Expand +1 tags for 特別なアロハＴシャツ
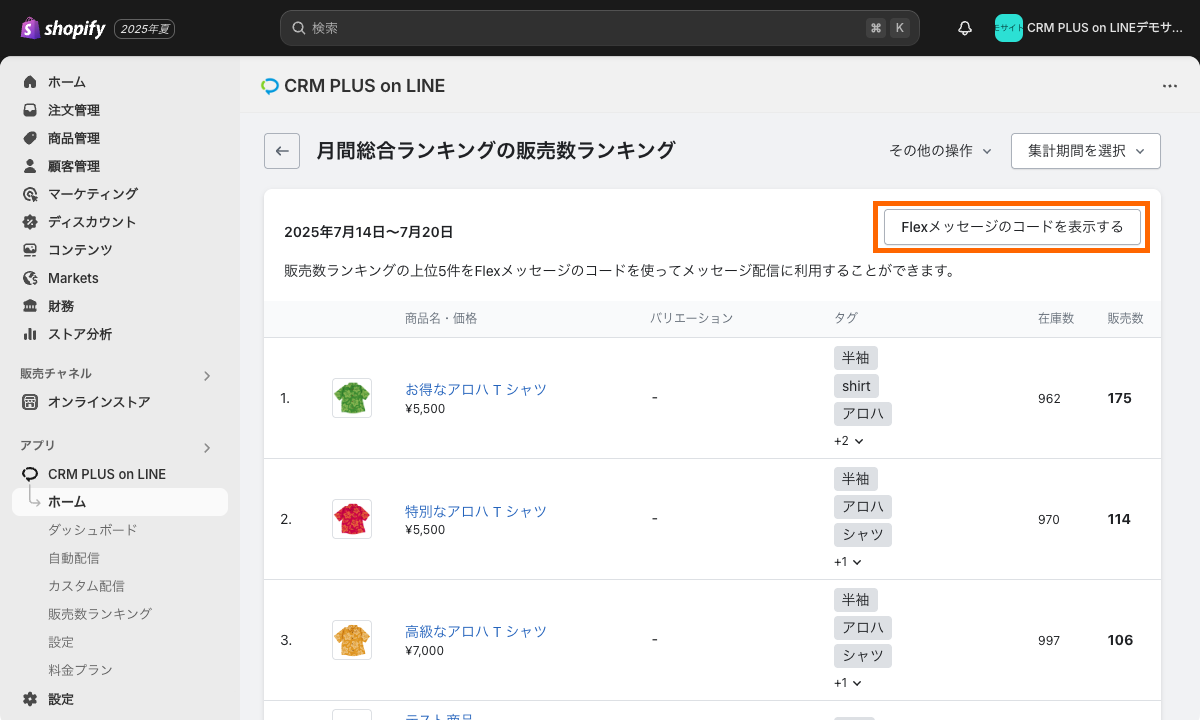The image size is (1200, 720). point(848,562)
